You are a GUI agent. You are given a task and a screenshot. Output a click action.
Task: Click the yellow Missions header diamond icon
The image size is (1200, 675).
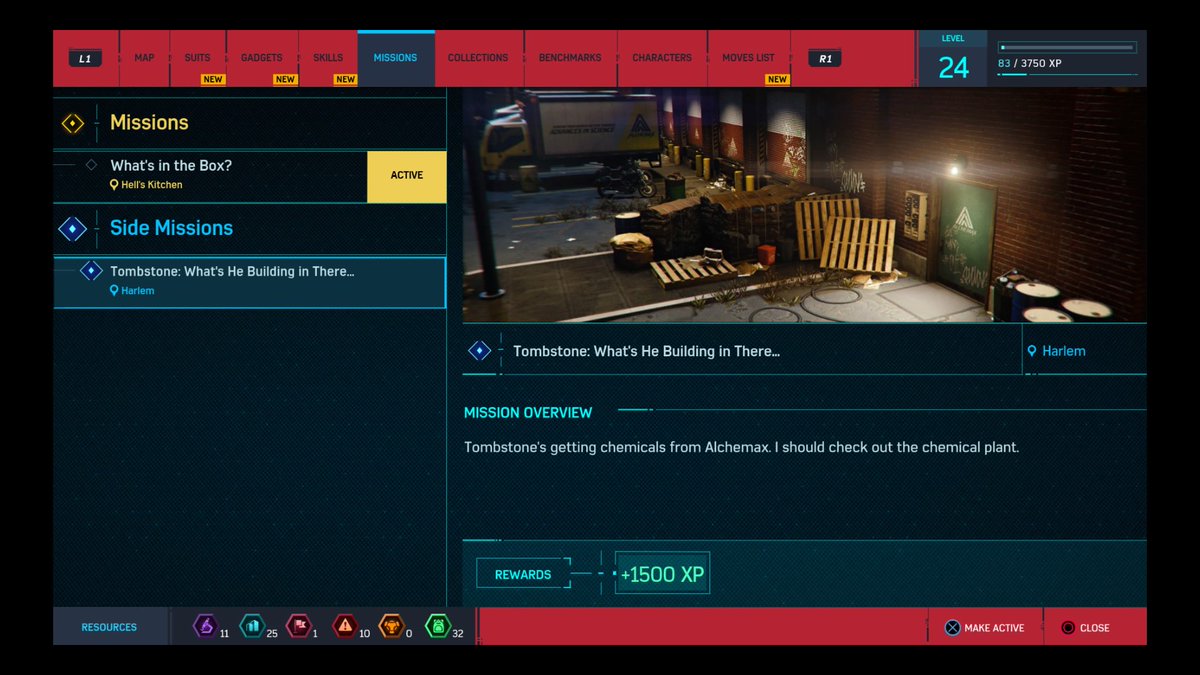point(73,123)
